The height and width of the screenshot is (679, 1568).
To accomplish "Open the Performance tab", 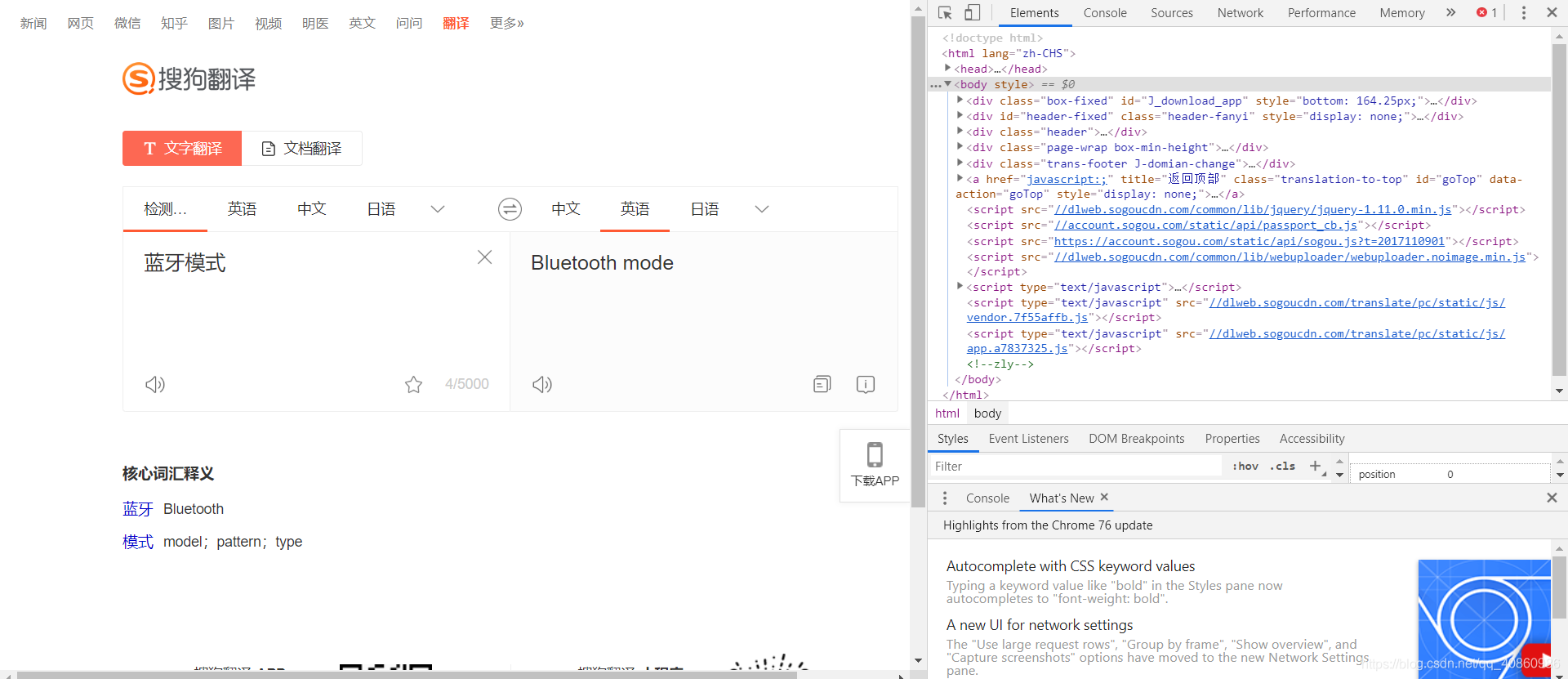I will 1321,13.
